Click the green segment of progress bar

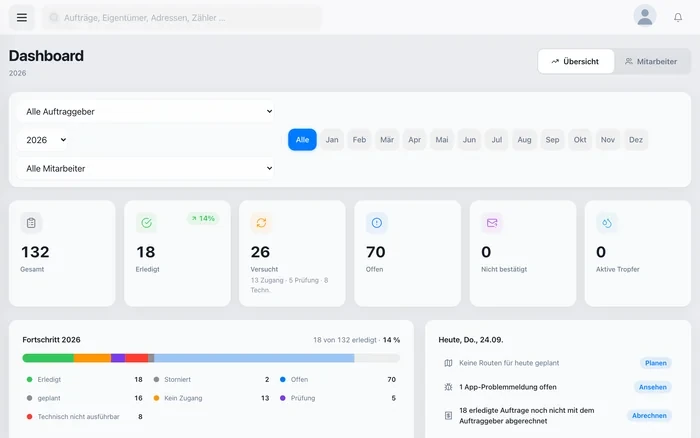48,358
